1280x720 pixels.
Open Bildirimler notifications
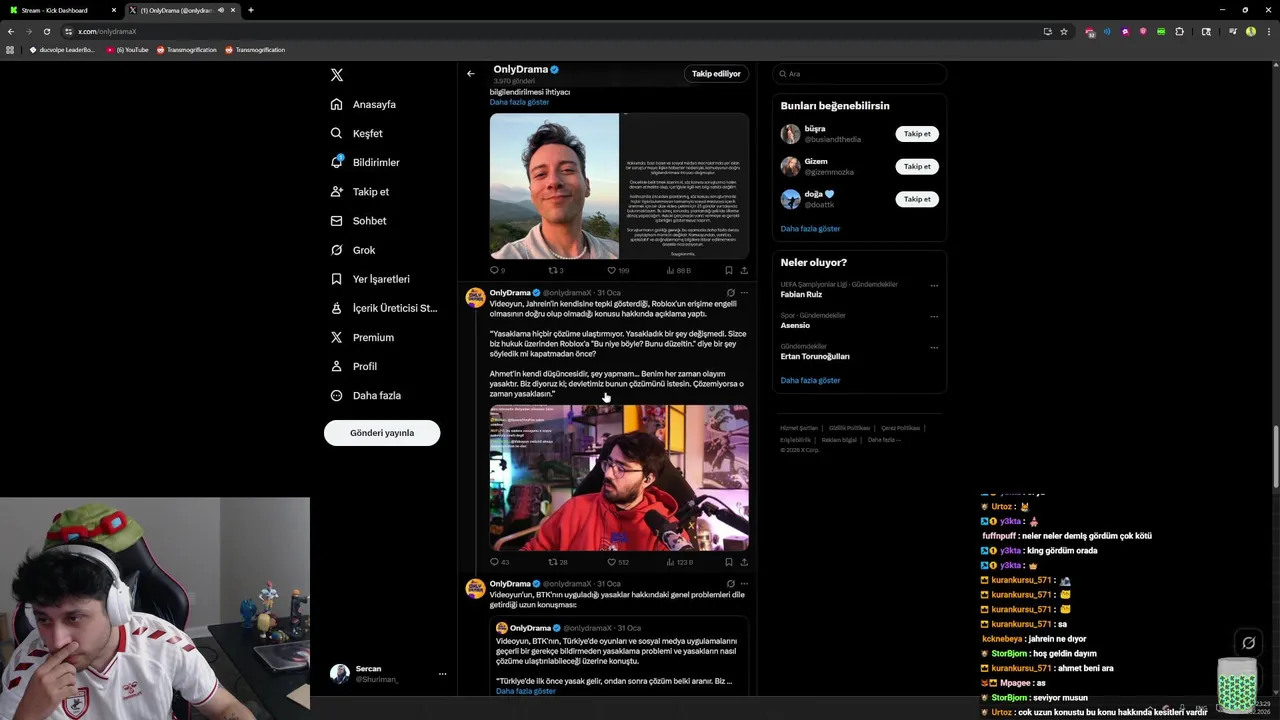pos(365,162)
